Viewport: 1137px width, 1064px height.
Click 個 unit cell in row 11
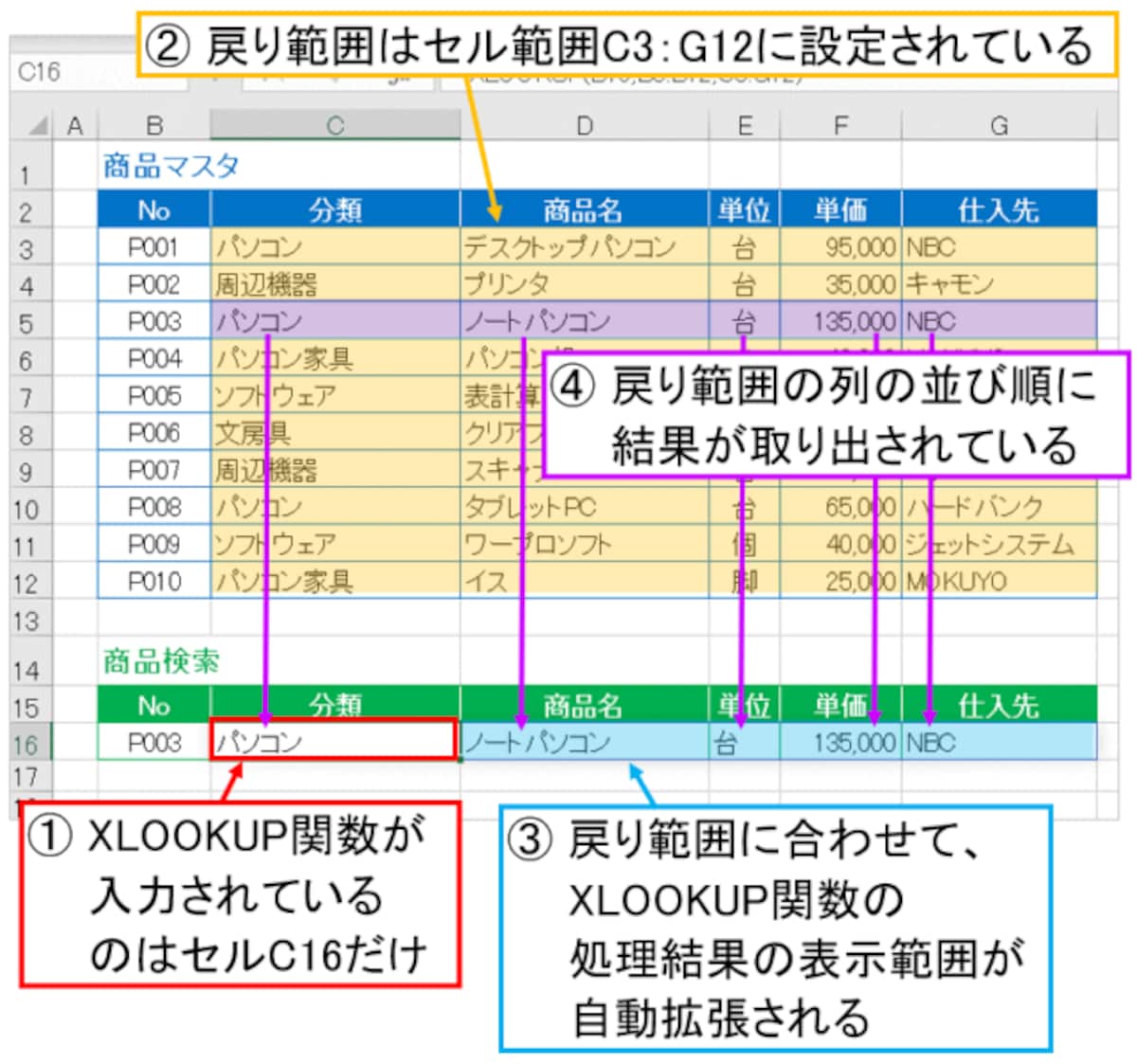tap(745, 544)
